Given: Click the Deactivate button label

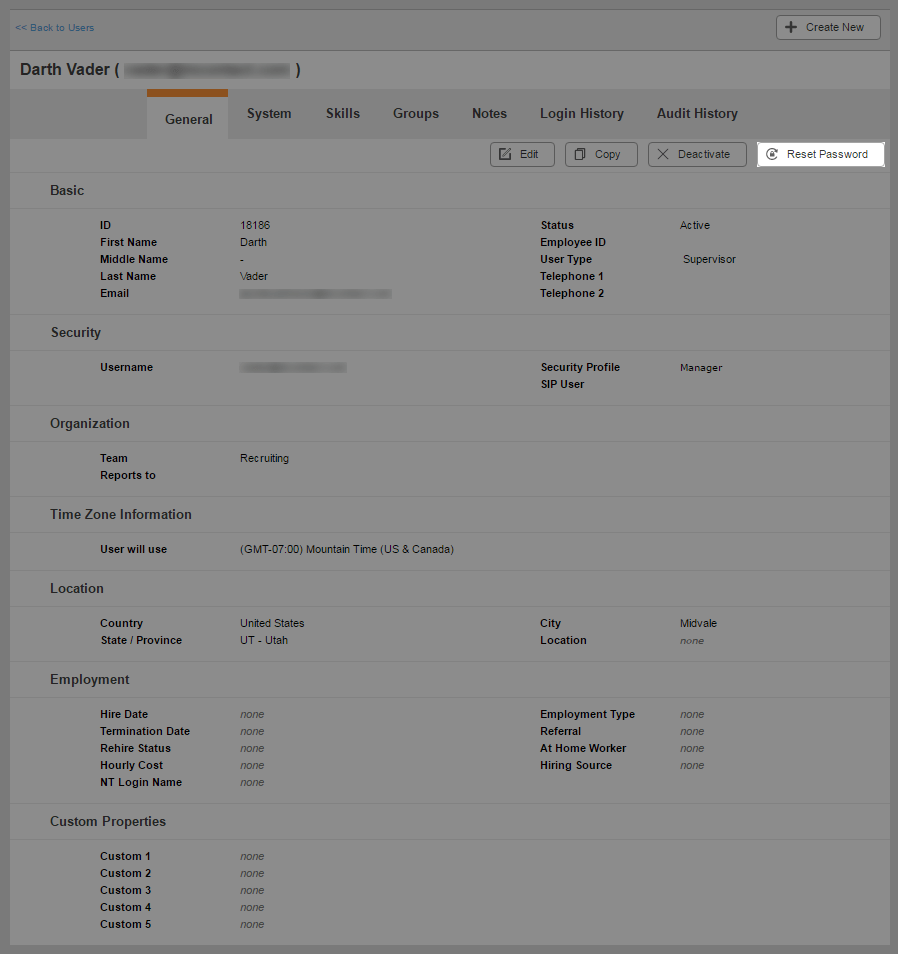Looking at the screenshot, I should pos(704,154).
